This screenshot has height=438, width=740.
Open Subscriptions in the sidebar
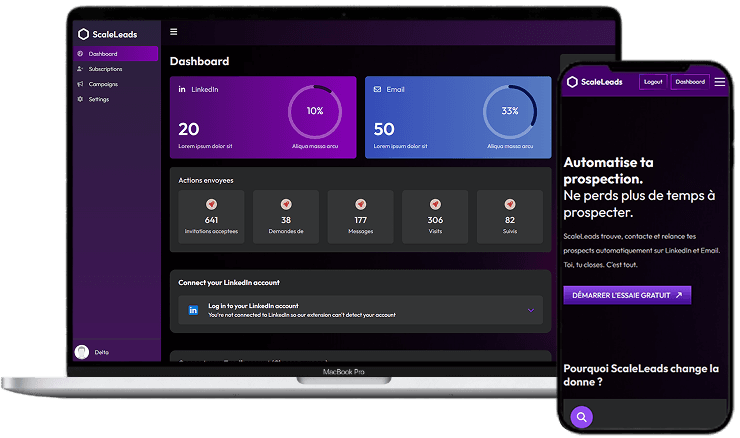(x=105, y=69)
